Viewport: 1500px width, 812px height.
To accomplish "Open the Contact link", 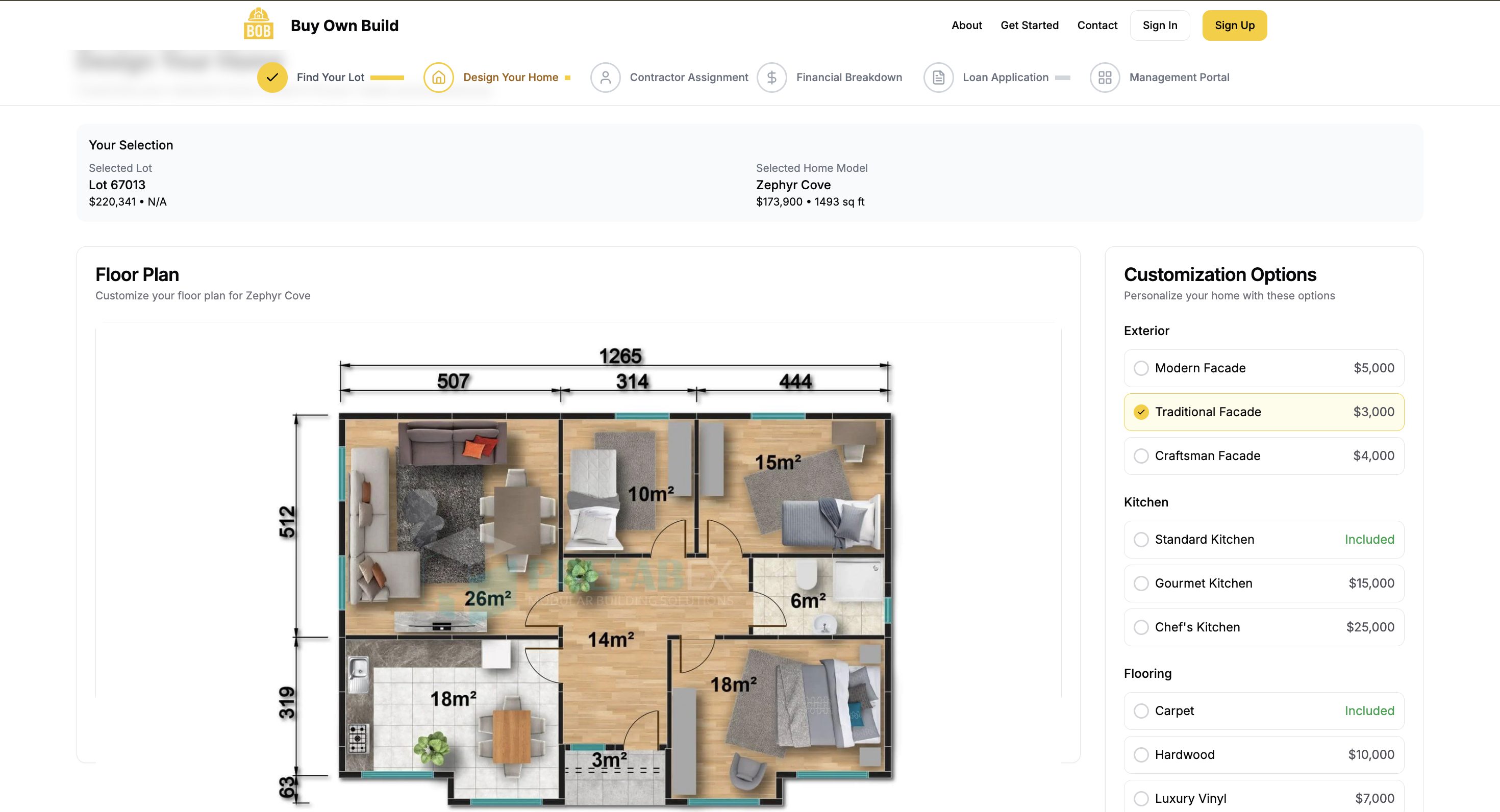I will (x=1097, y=25).
